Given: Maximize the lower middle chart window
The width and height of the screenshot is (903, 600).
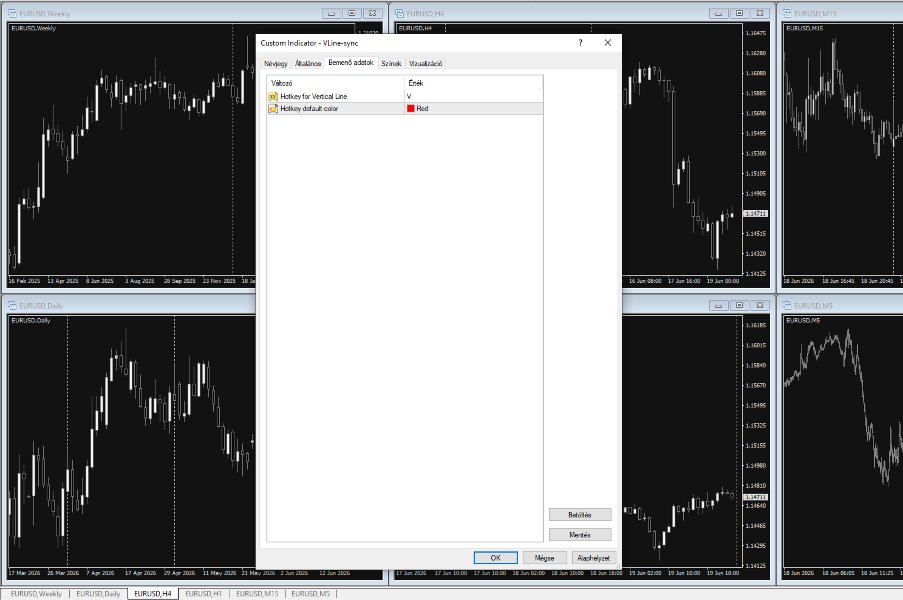Looking at the screenshot, I should point(739,305).
